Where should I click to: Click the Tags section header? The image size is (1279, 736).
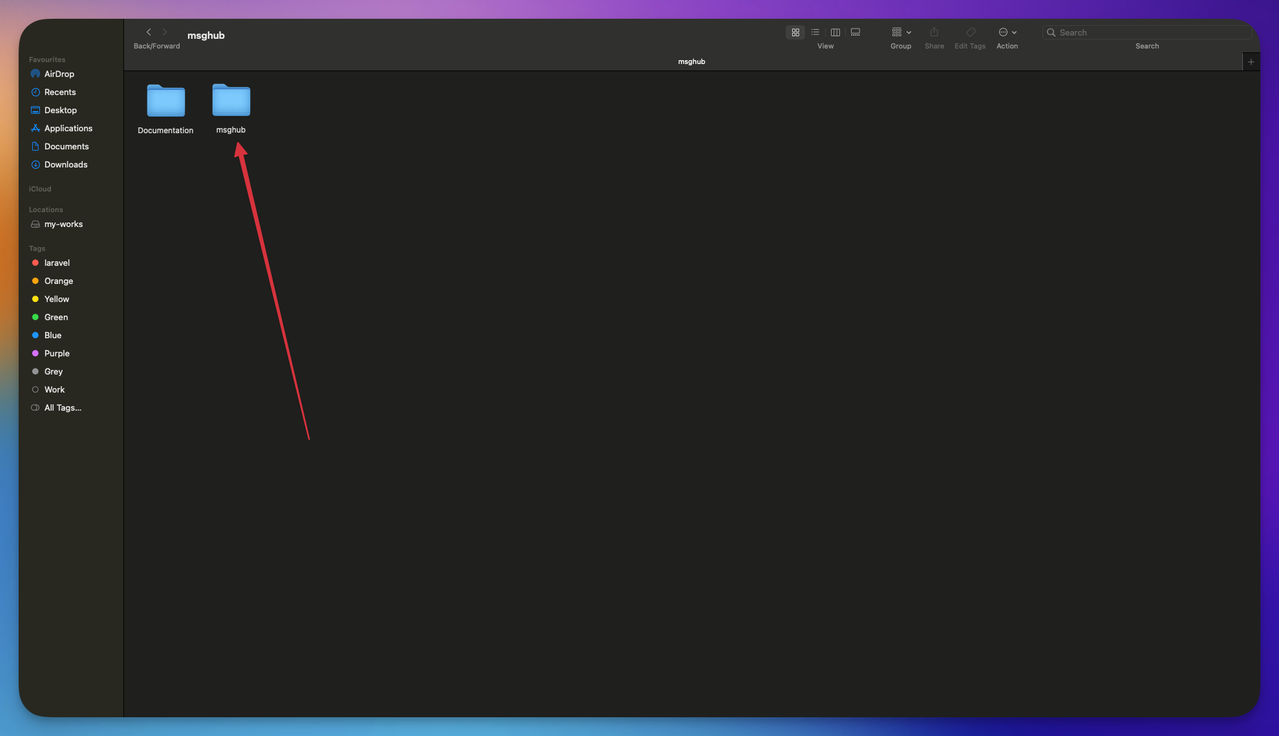tap(37, 248)
